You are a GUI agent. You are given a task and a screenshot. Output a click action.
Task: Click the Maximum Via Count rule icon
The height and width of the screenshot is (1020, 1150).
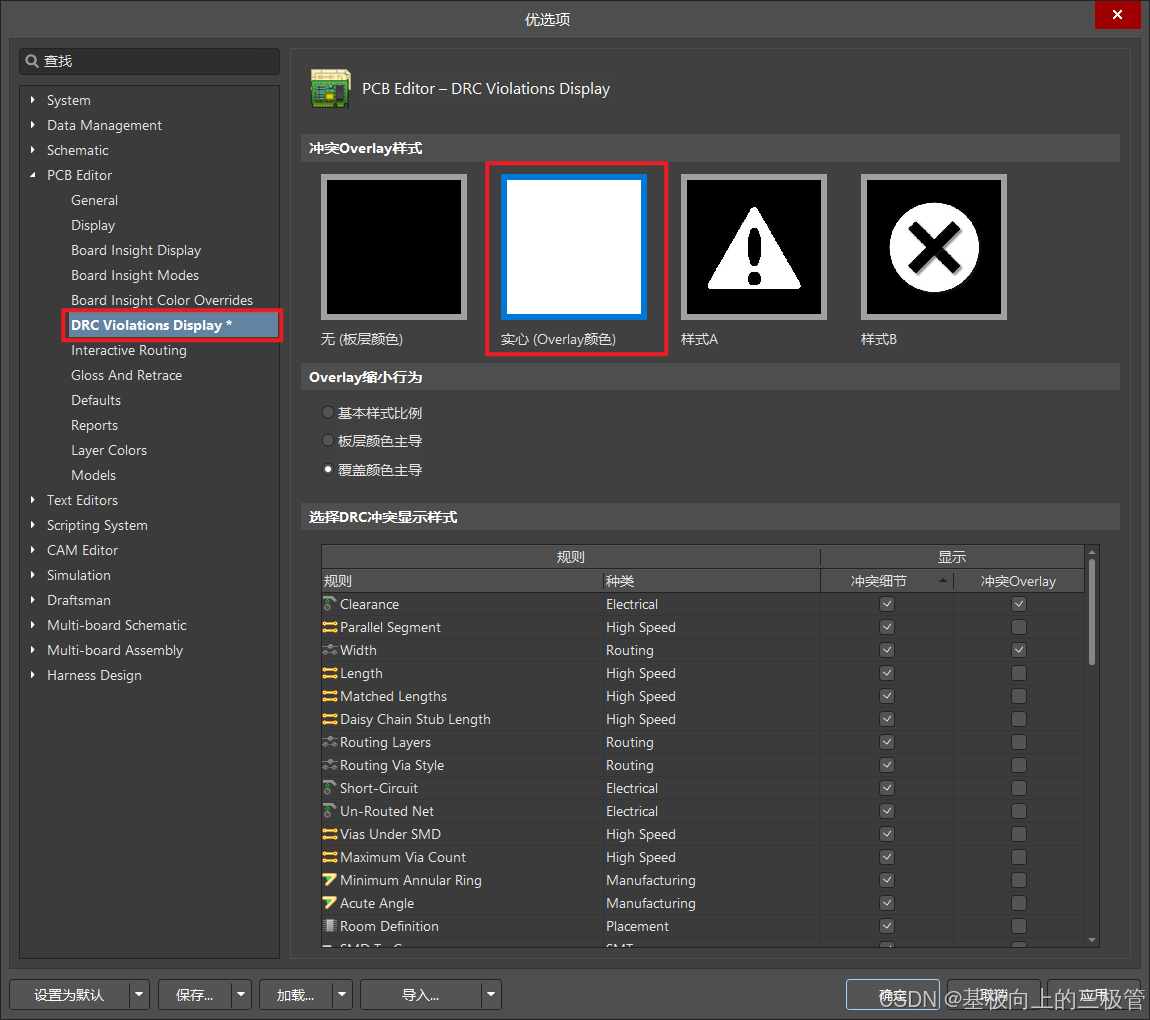[x=330, y=857]
